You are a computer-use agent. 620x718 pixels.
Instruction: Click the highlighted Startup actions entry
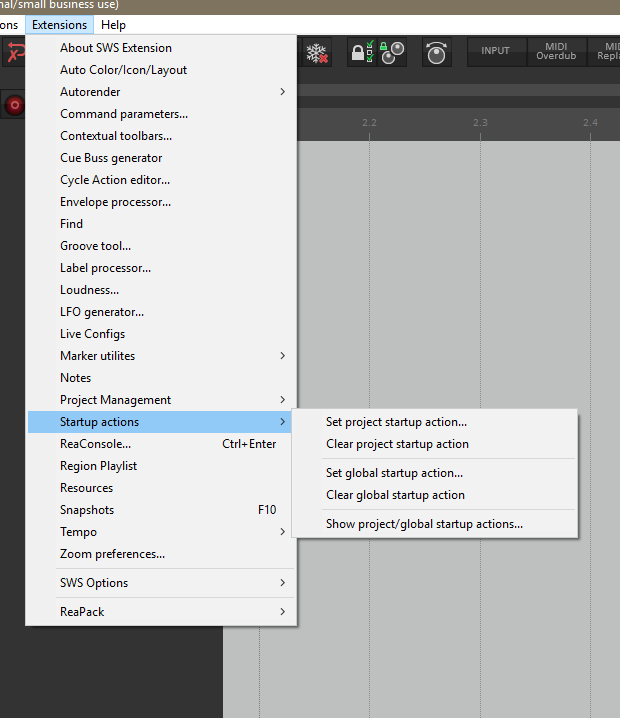(x=161, y=422)
